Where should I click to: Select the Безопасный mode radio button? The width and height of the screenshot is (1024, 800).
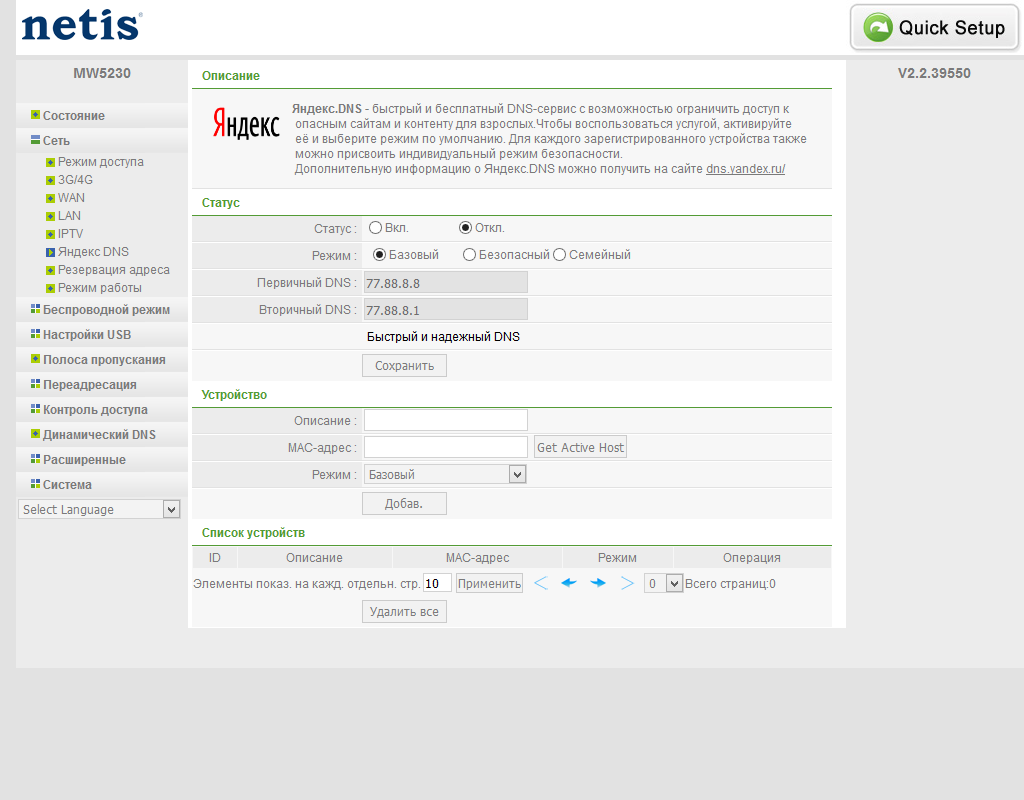point(469,255)
